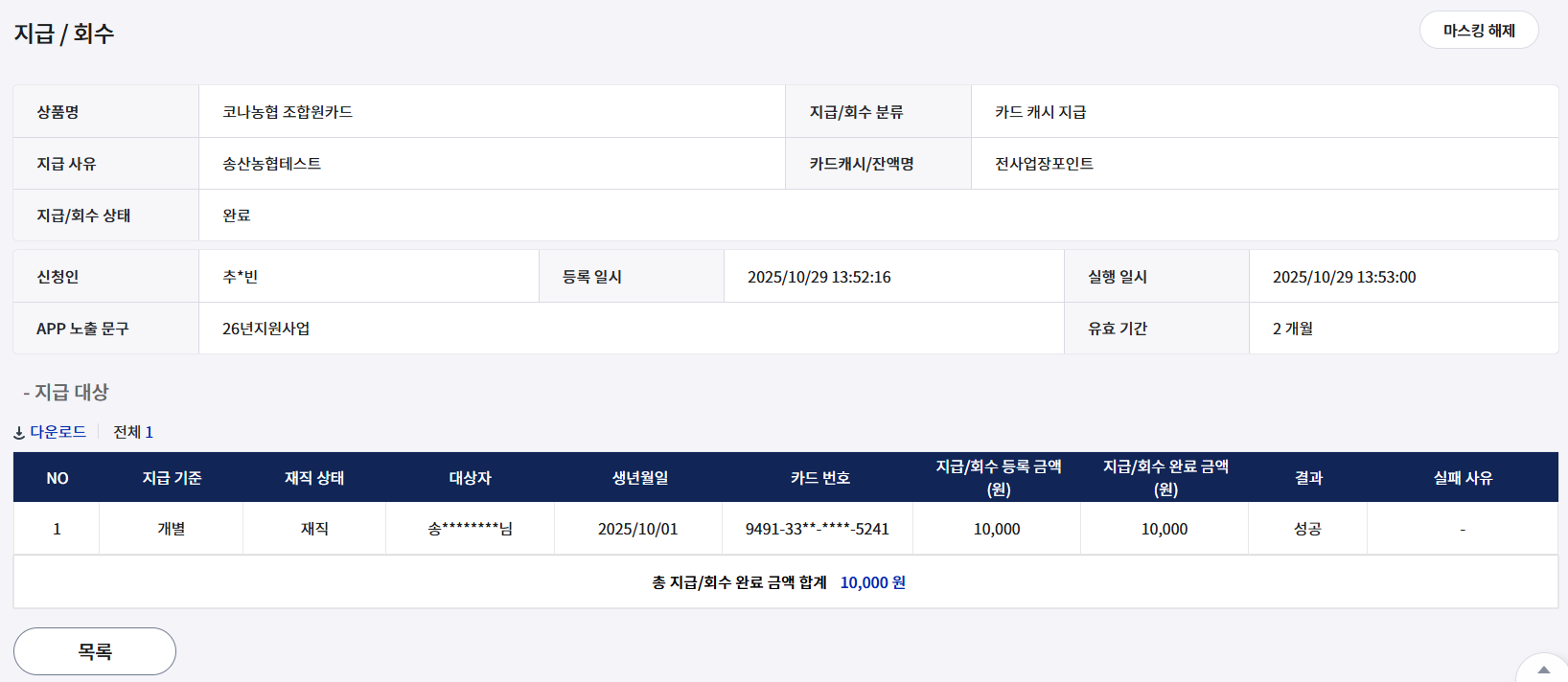Click the 재직 상태 column header

click(x=314, y=478)
